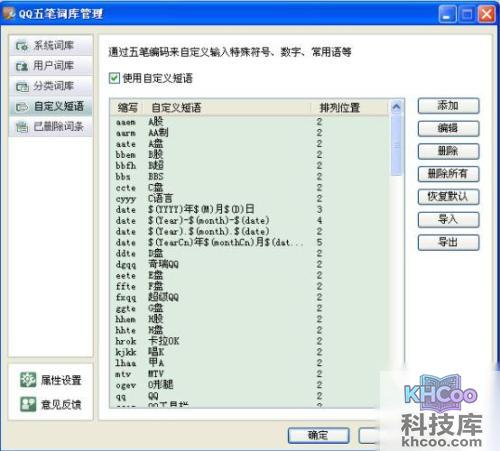
Task: Toggle the 使用自定义短语 checkbox
Action: coord(114,78)
